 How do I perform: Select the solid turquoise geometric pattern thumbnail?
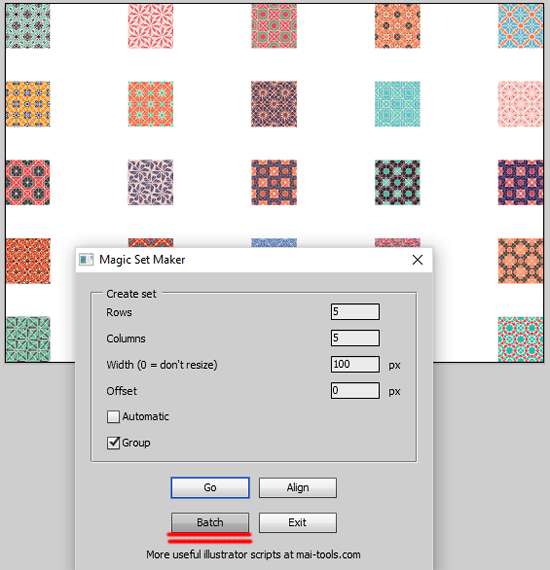click(397, 104)
